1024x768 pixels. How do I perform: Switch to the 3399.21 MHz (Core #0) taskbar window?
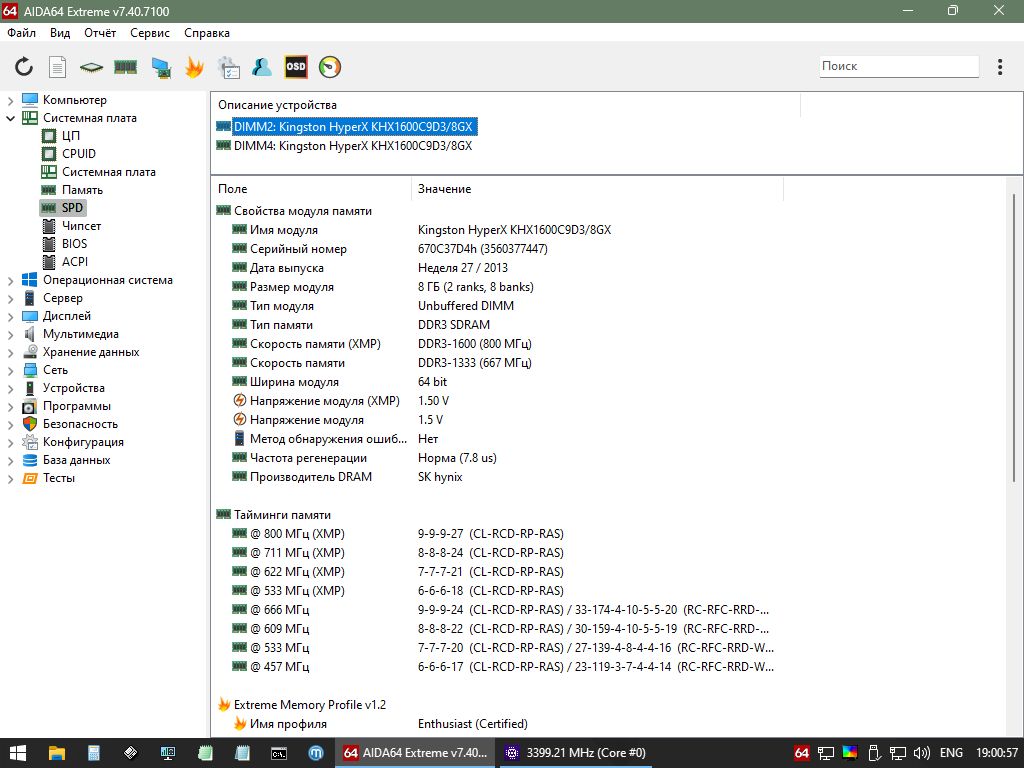577,753
